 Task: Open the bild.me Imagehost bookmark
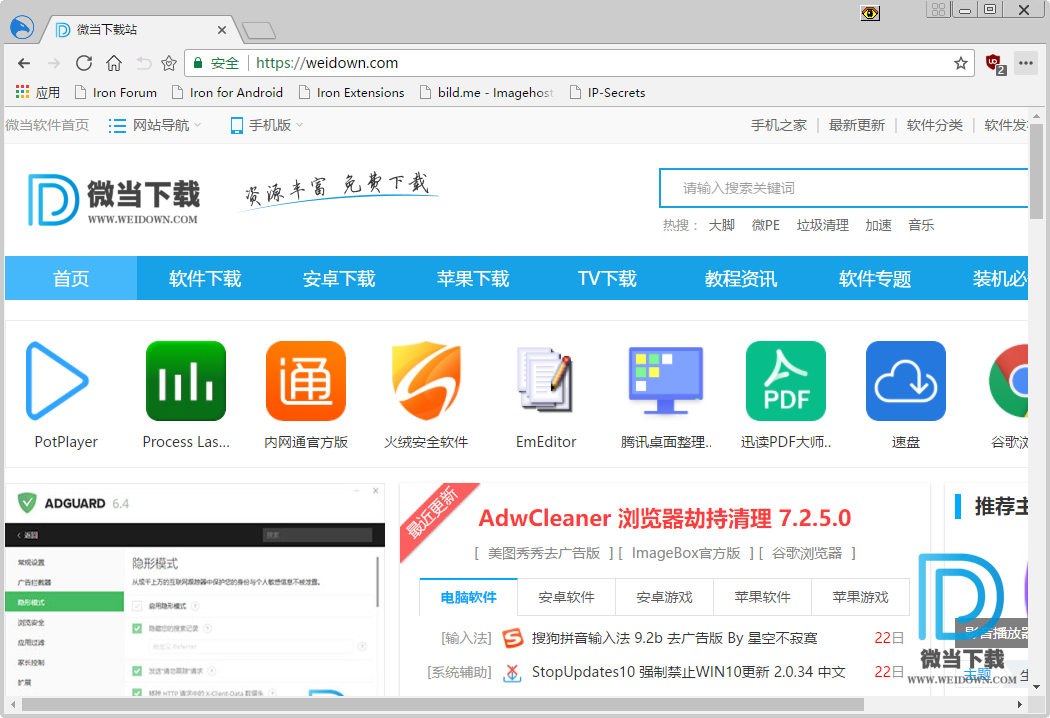pos(487,92)
